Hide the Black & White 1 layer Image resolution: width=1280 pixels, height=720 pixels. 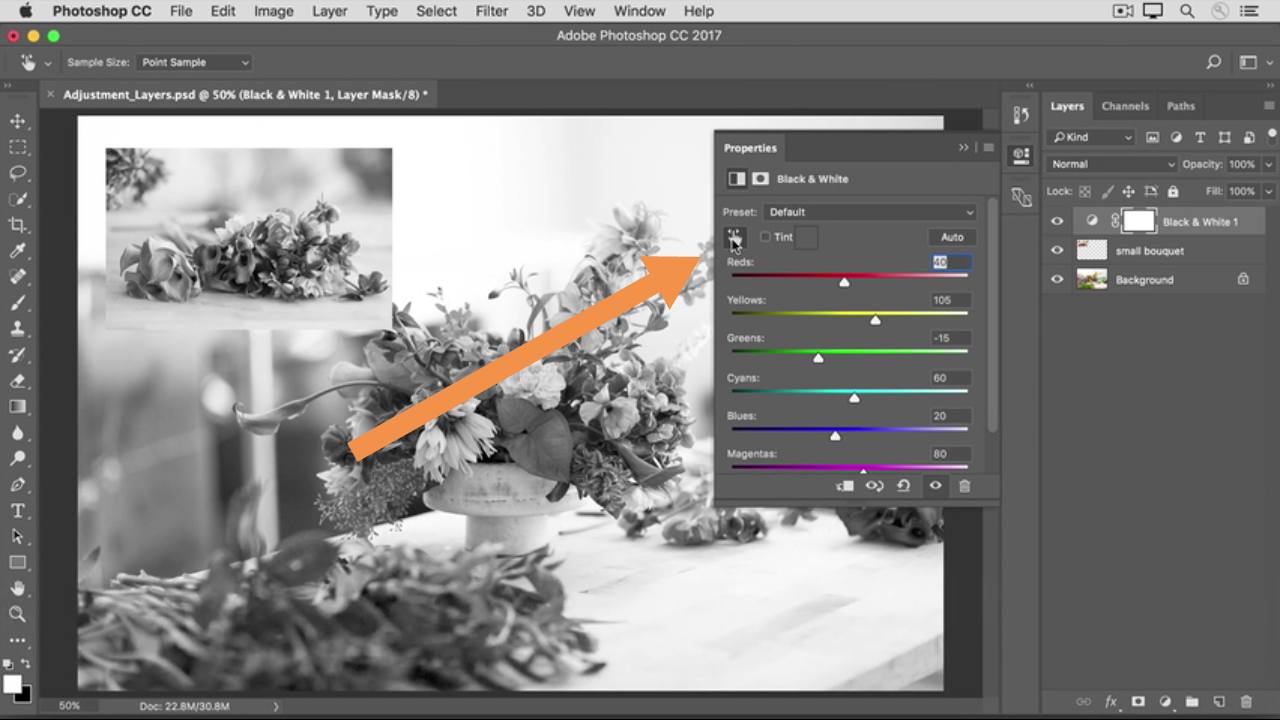tap(1057, 222)
